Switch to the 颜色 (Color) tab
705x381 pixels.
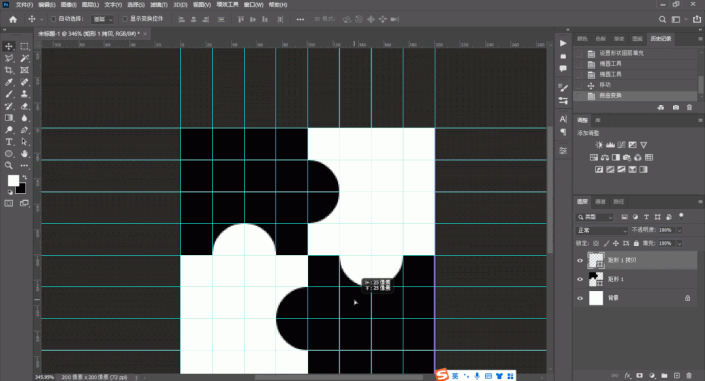tap(582, 39)
